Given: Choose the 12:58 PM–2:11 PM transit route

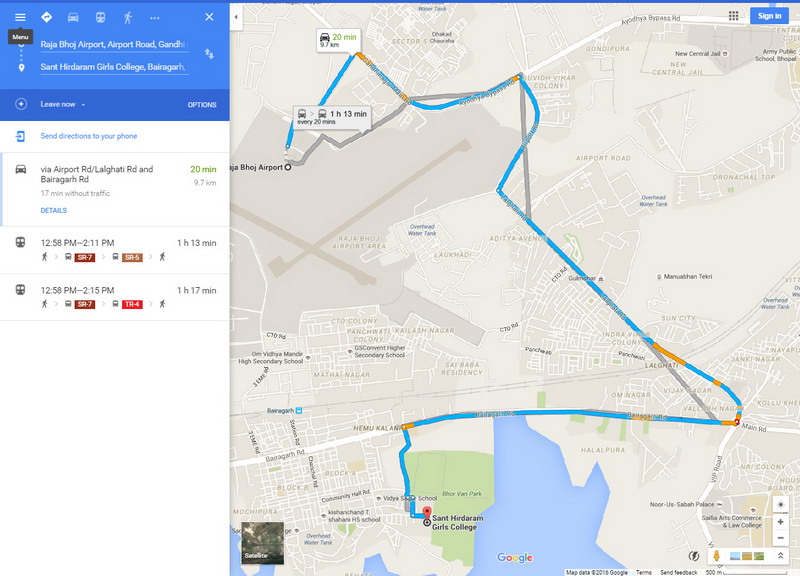Looking at the screenshot, I should click(x=115, y=250).
